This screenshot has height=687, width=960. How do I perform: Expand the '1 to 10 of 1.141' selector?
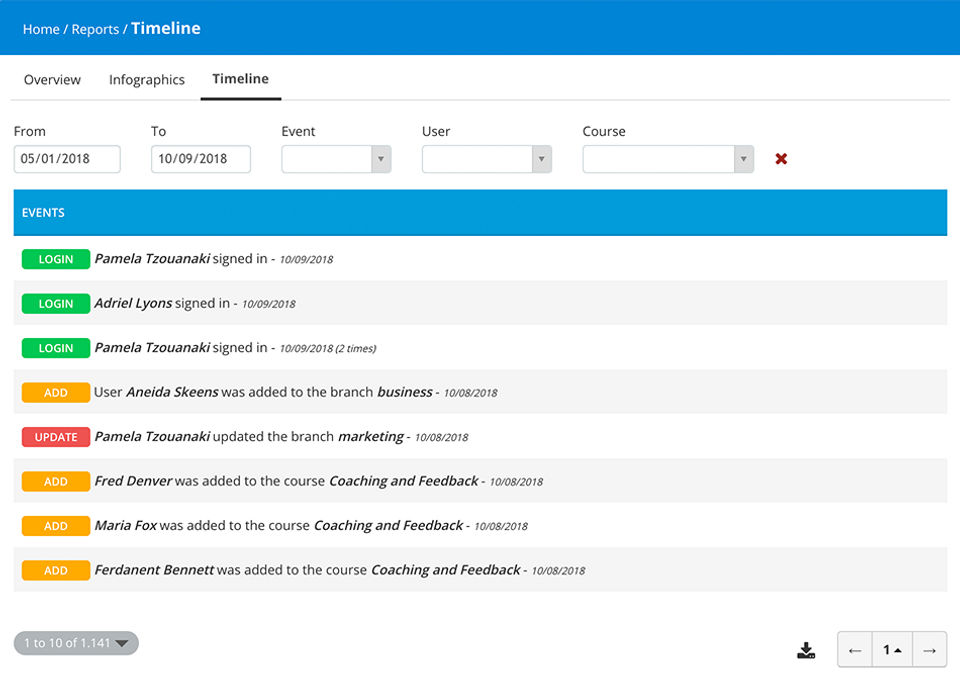tap(76, 643)
